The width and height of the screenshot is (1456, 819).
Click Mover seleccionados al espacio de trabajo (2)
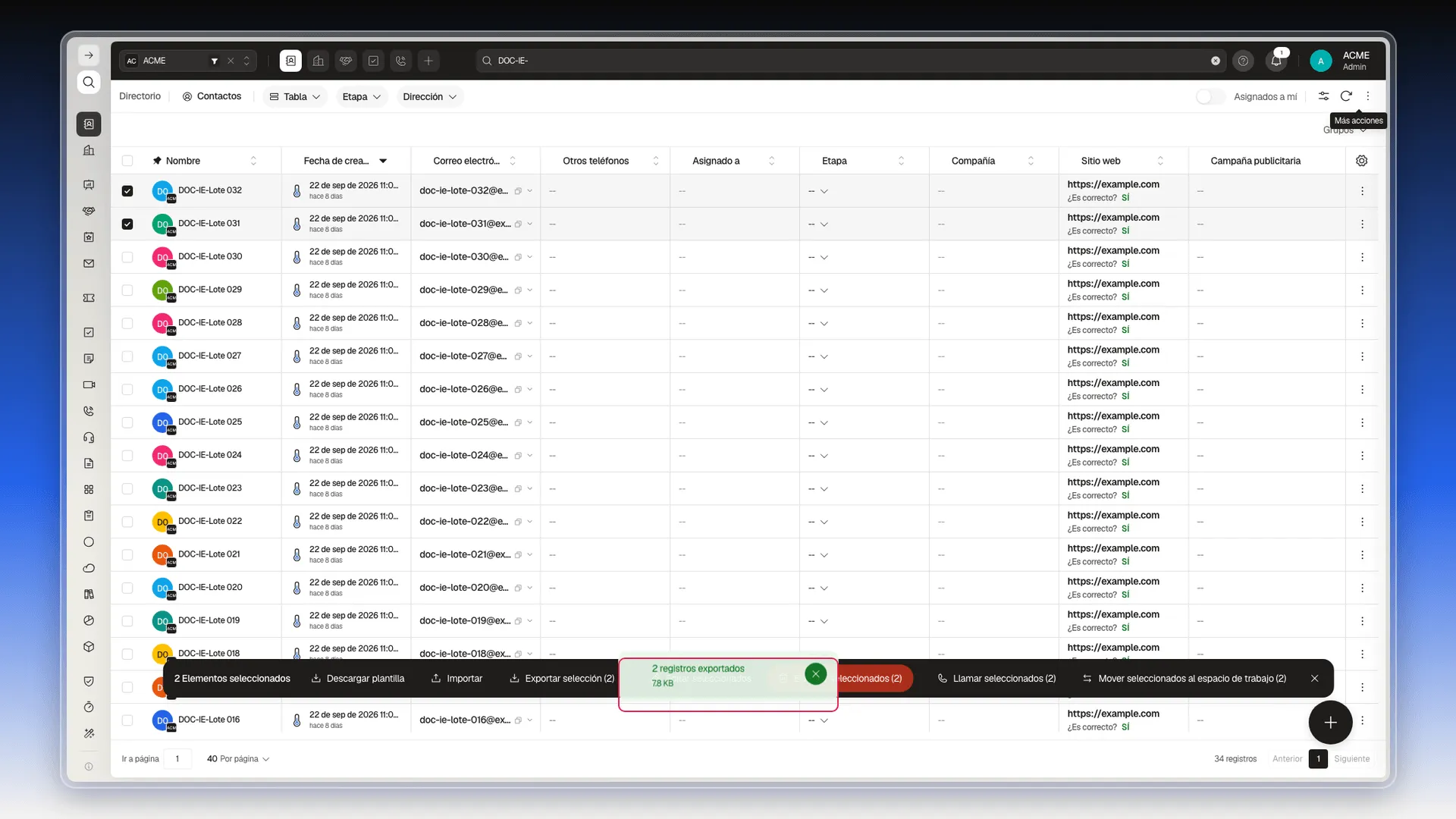pos(1184,678)
